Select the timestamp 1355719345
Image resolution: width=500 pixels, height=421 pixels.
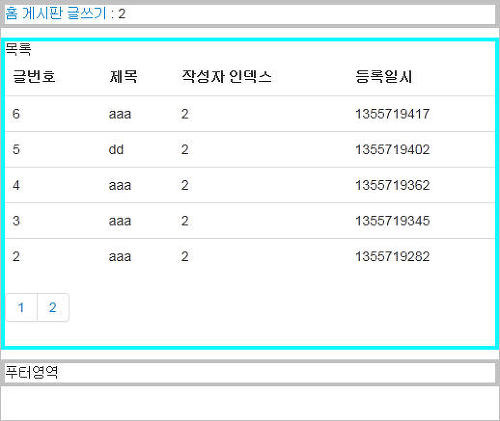(392, 221)
